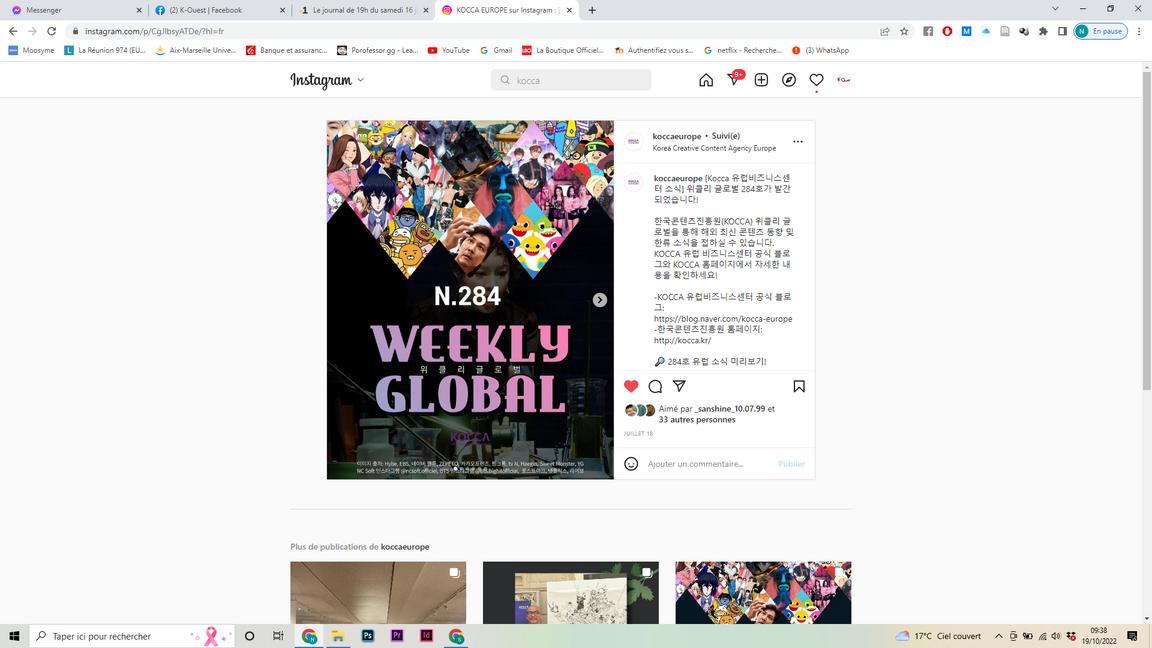Open the profile avatar in the Instagram header
This screenshot has height=648, width=1152.
coord(843,80)
